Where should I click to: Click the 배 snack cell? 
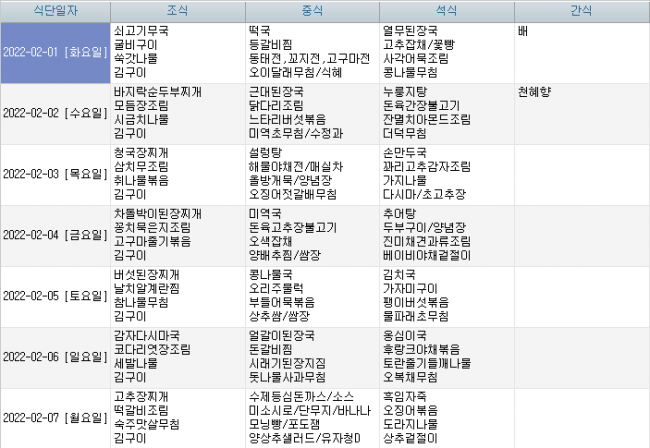pos(523,31)
